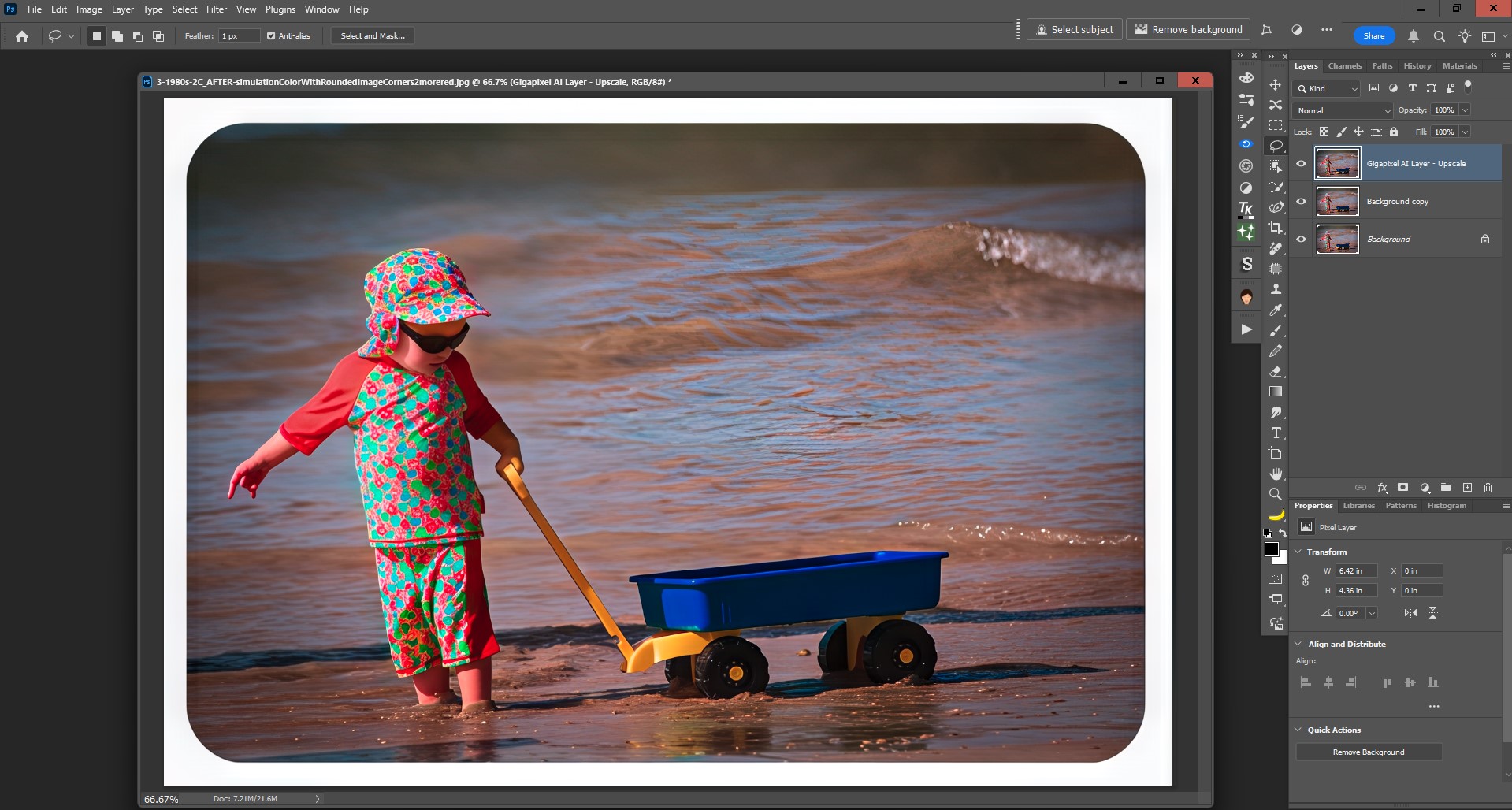1512x810 pixels.
Task: Click the background color swatch
Action: coord(1283,559)
